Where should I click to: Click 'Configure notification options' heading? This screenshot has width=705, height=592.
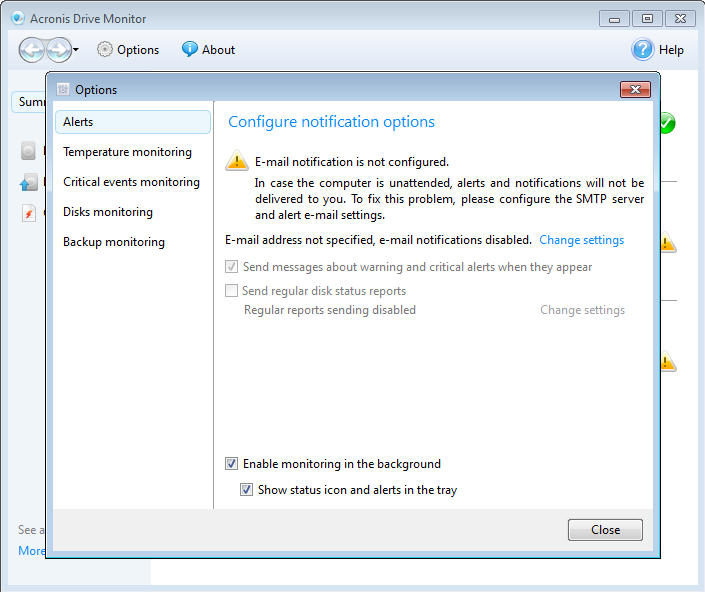331,122
